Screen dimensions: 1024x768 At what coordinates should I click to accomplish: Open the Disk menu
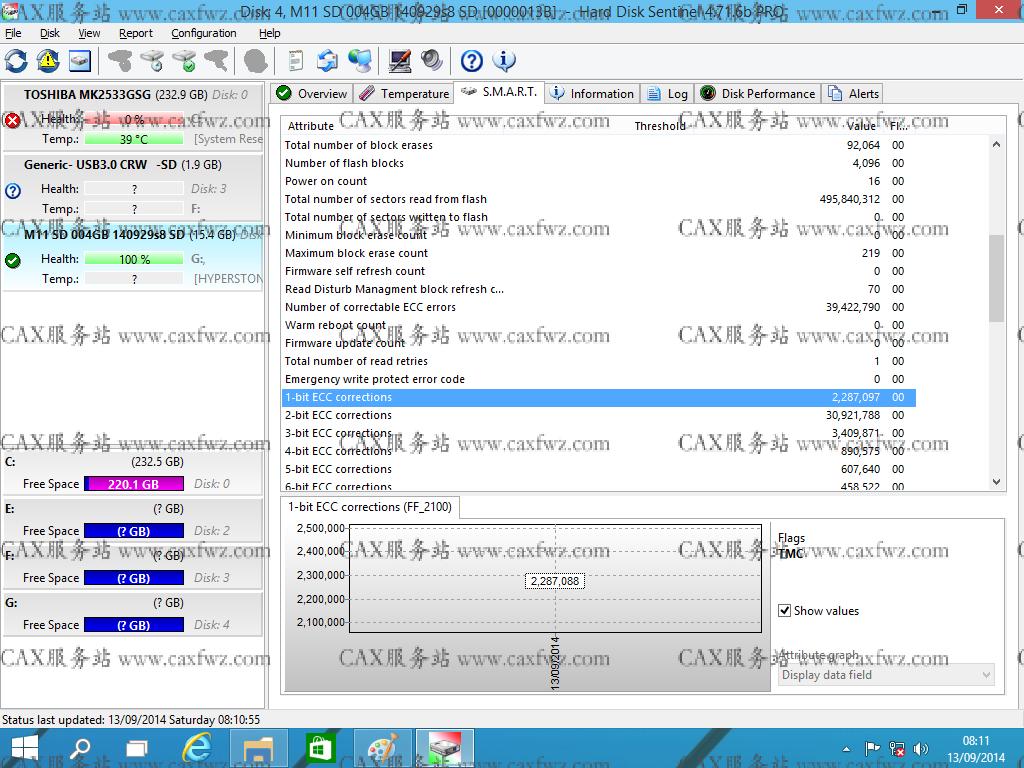point(50,33)
